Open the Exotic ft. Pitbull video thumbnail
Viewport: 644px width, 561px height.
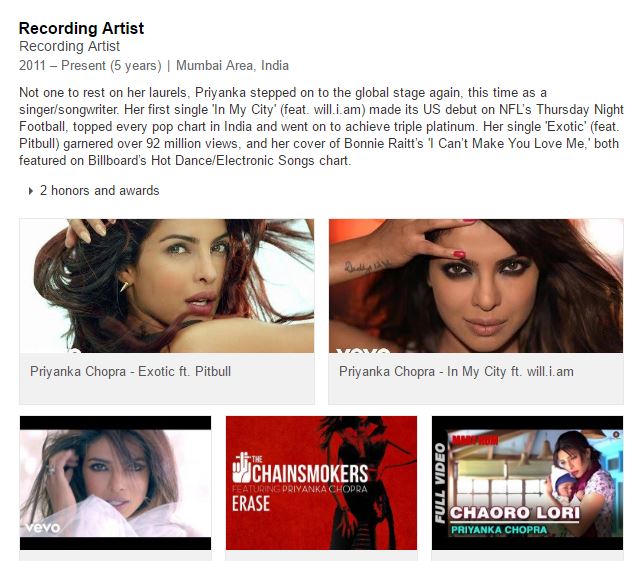coord(167,286)
